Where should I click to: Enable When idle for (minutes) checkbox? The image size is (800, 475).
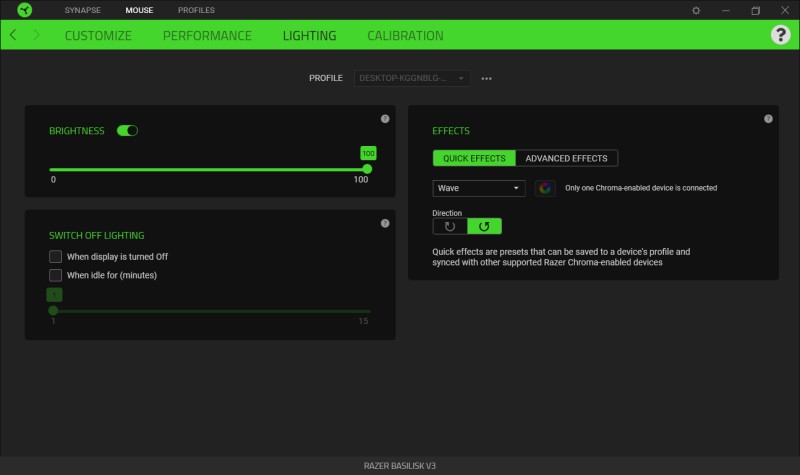click(55, 275)
